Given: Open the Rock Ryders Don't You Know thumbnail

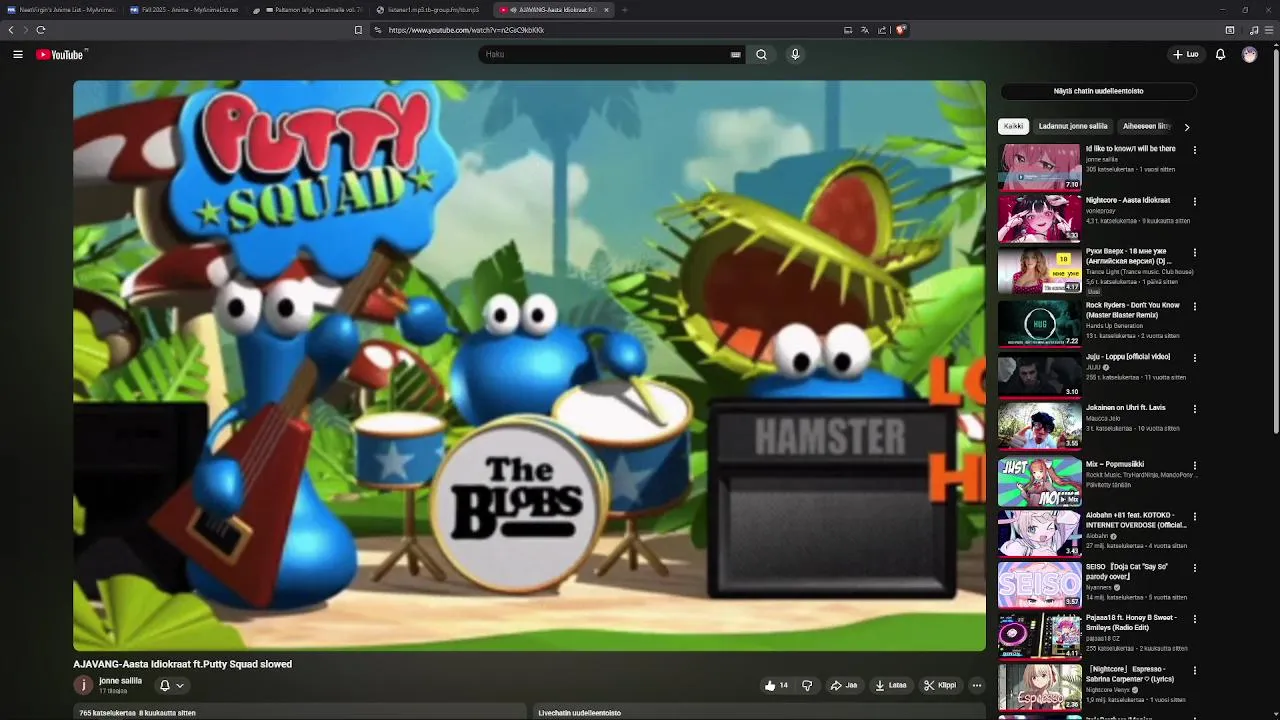Looking at the screenshot, I should [1040, 323].
